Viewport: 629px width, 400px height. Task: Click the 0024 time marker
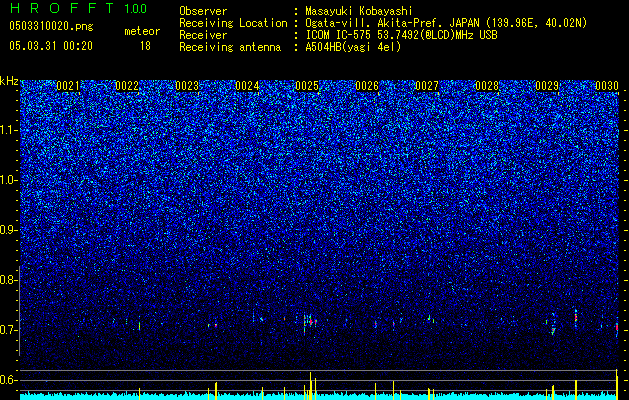247,86
